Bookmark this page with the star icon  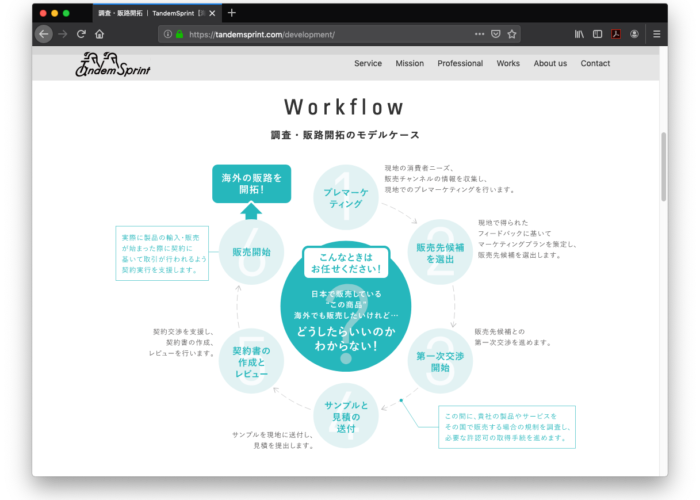click(x=512, y=34)
